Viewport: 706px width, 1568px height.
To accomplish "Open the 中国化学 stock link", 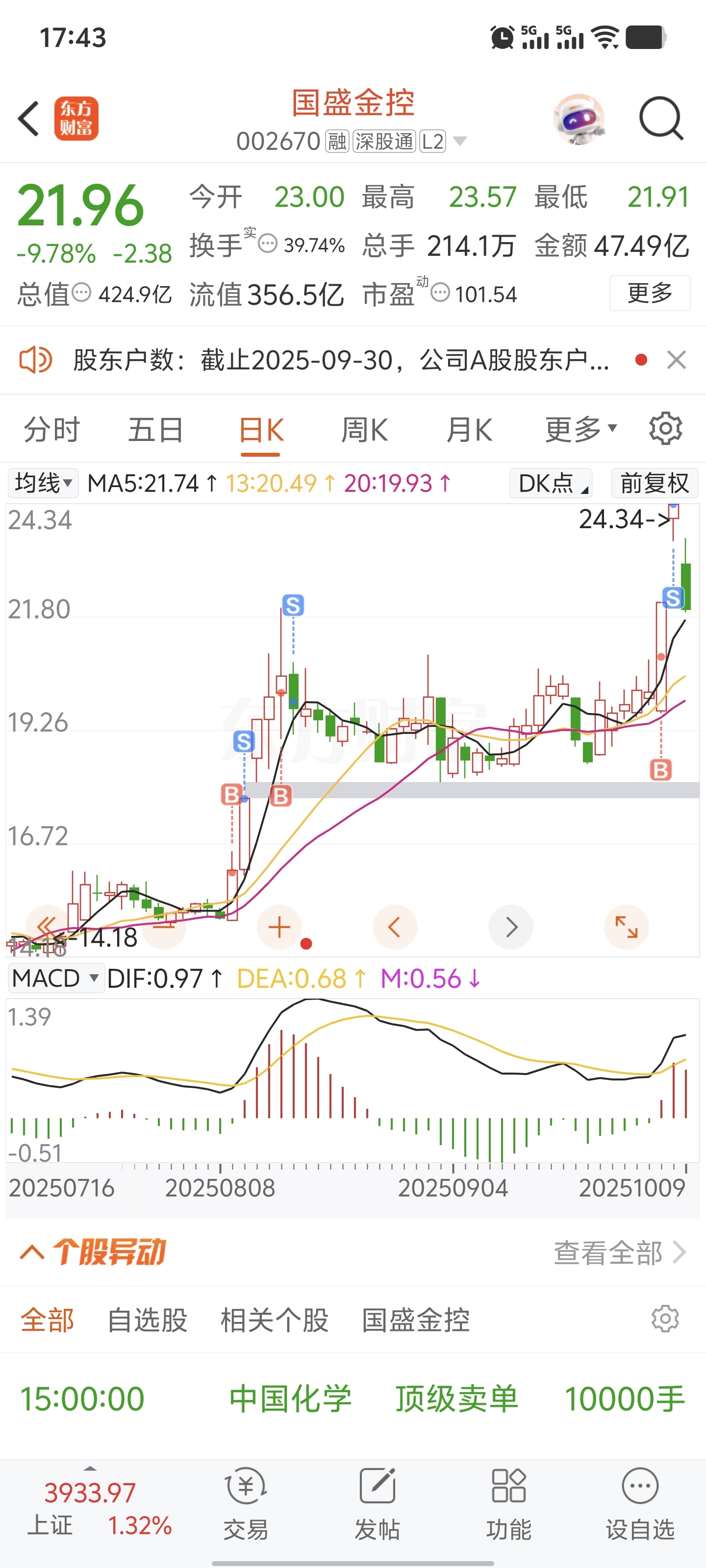I will pyautogui.click(x=291, y=1398).
